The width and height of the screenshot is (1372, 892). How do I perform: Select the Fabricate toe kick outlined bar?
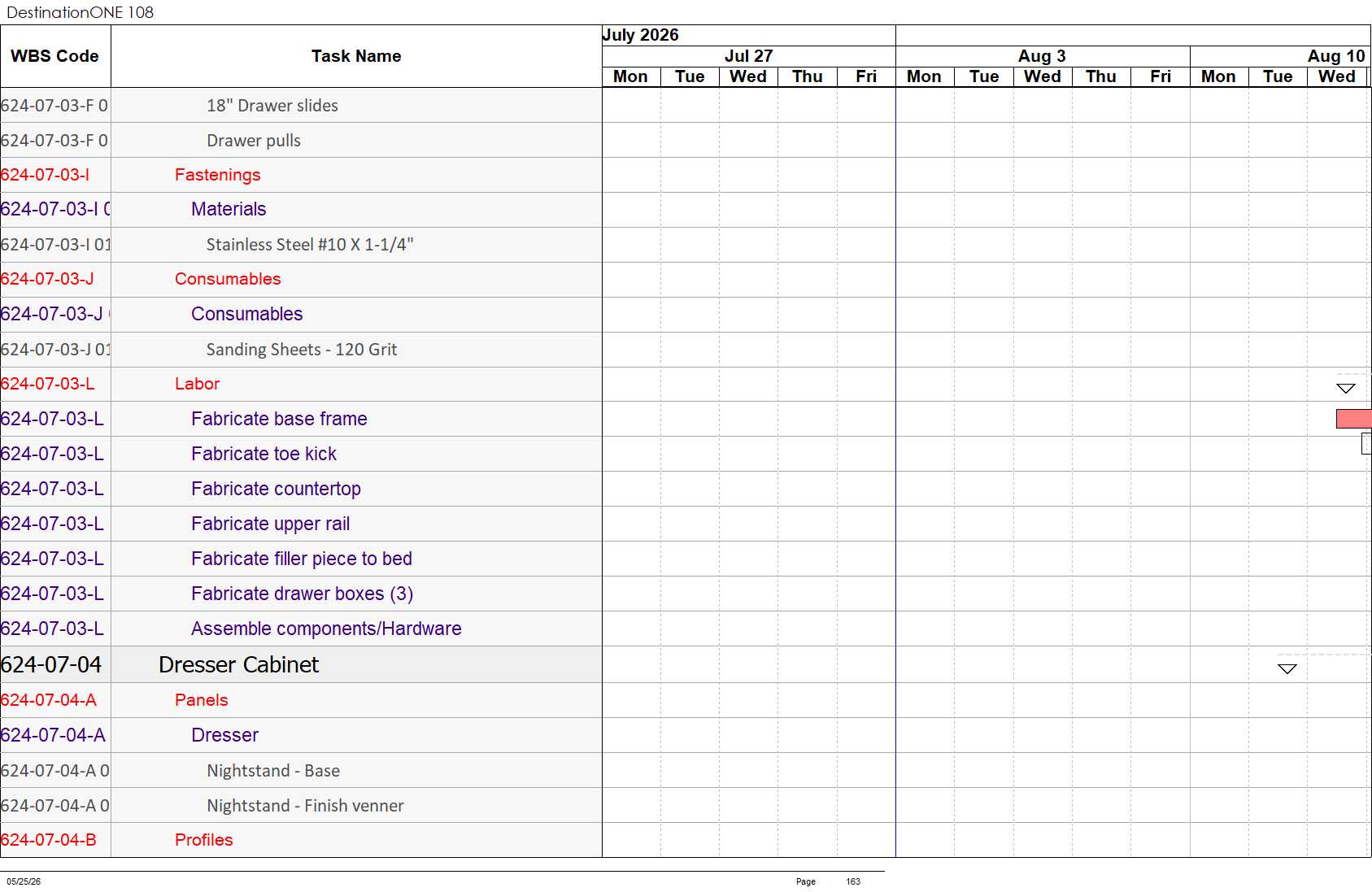click(1366, 443)
